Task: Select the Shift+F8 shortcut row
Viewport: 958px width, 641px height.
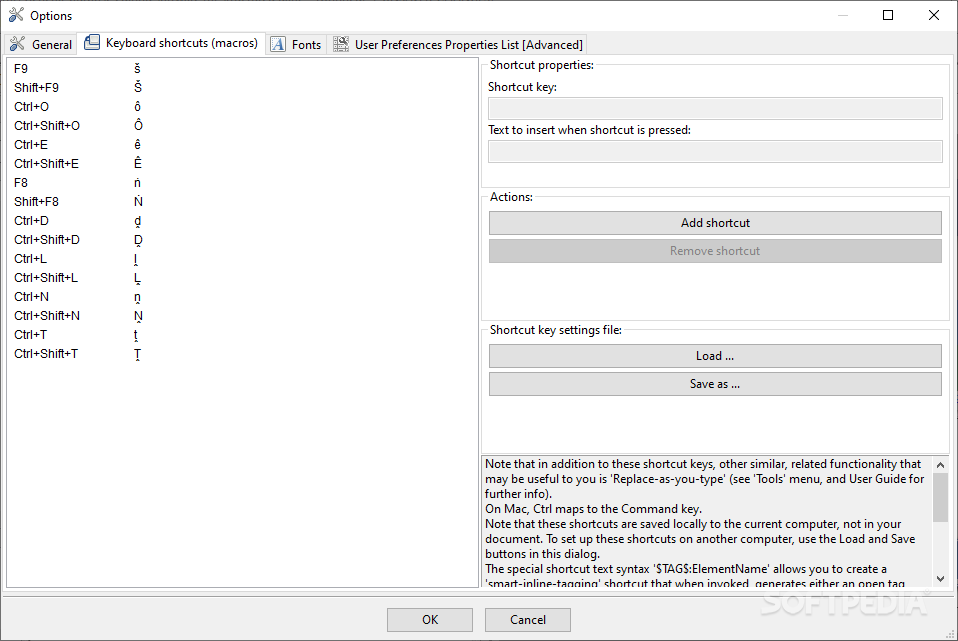Action: click(x=243, y=201)
